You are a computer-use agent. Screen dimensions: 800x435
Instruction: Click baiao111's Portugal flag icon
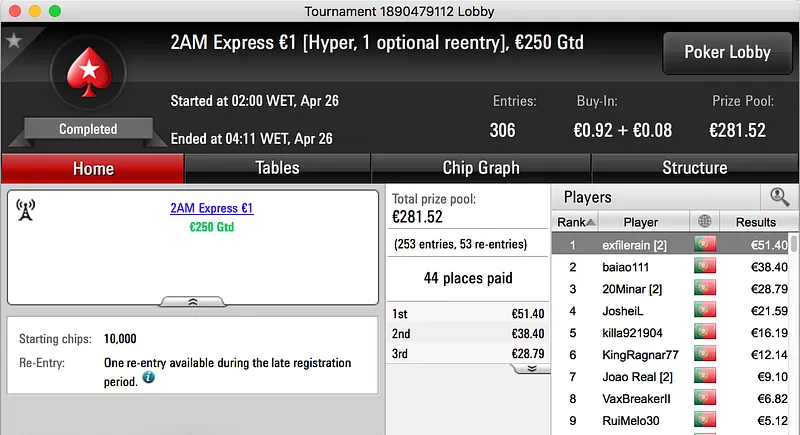705,267
